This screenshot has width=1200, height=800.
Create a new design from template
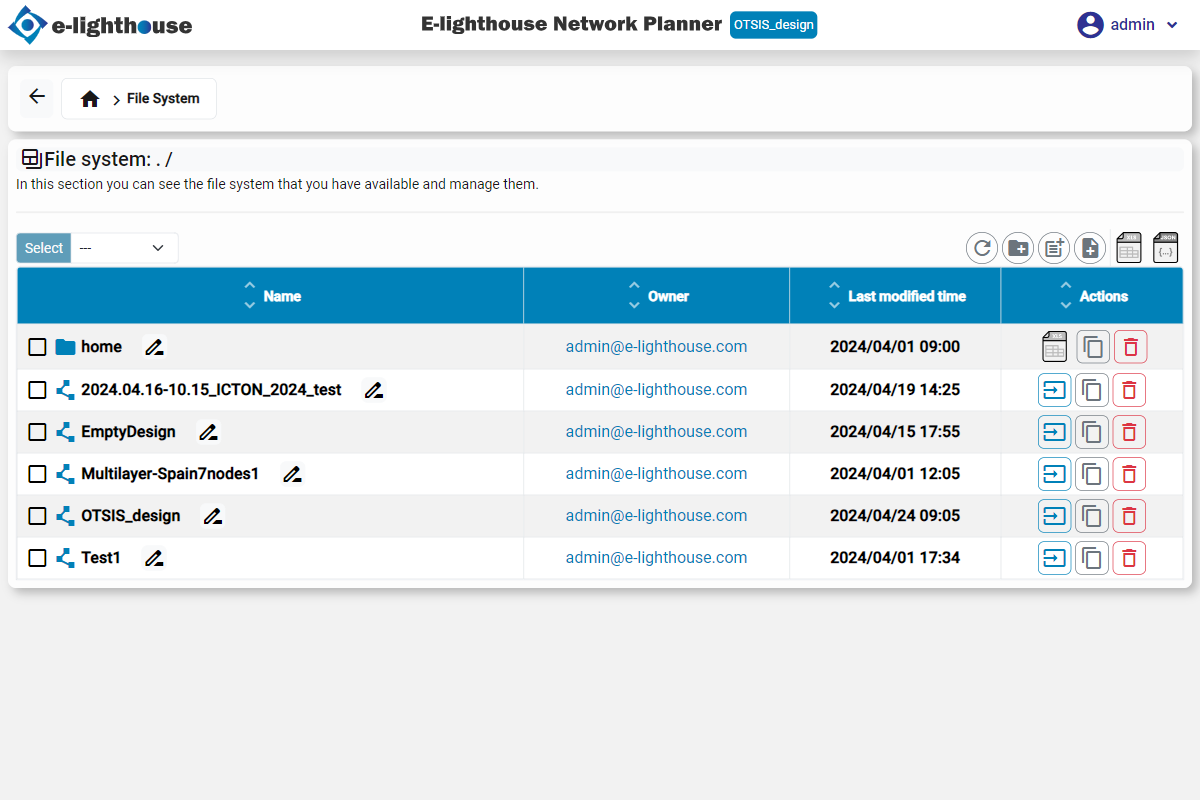click(1053, 247)
